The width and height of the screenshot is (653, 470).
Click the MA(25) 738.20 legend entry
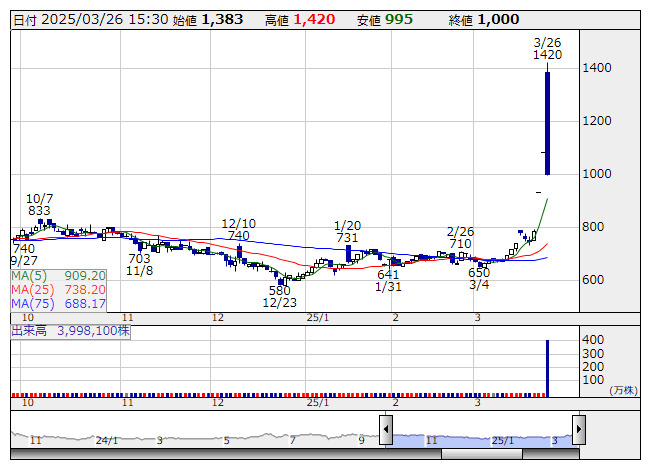coord(58,289)
